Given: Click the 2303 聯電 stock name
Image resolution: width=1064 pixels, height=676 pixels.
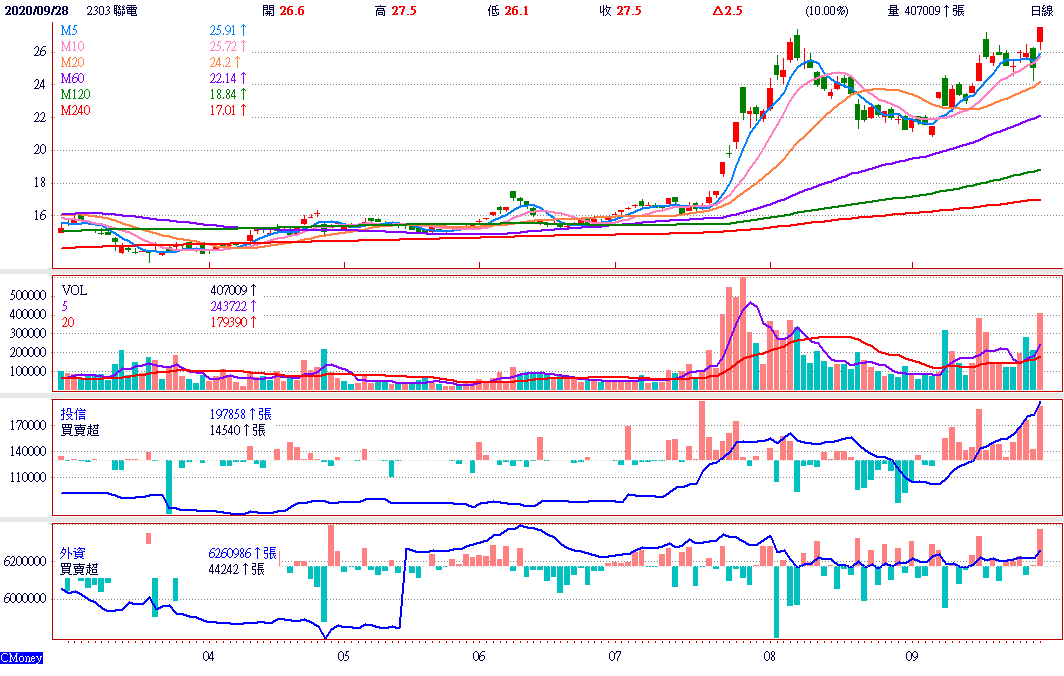Looking at the screenshot, I should coord(111,10).
